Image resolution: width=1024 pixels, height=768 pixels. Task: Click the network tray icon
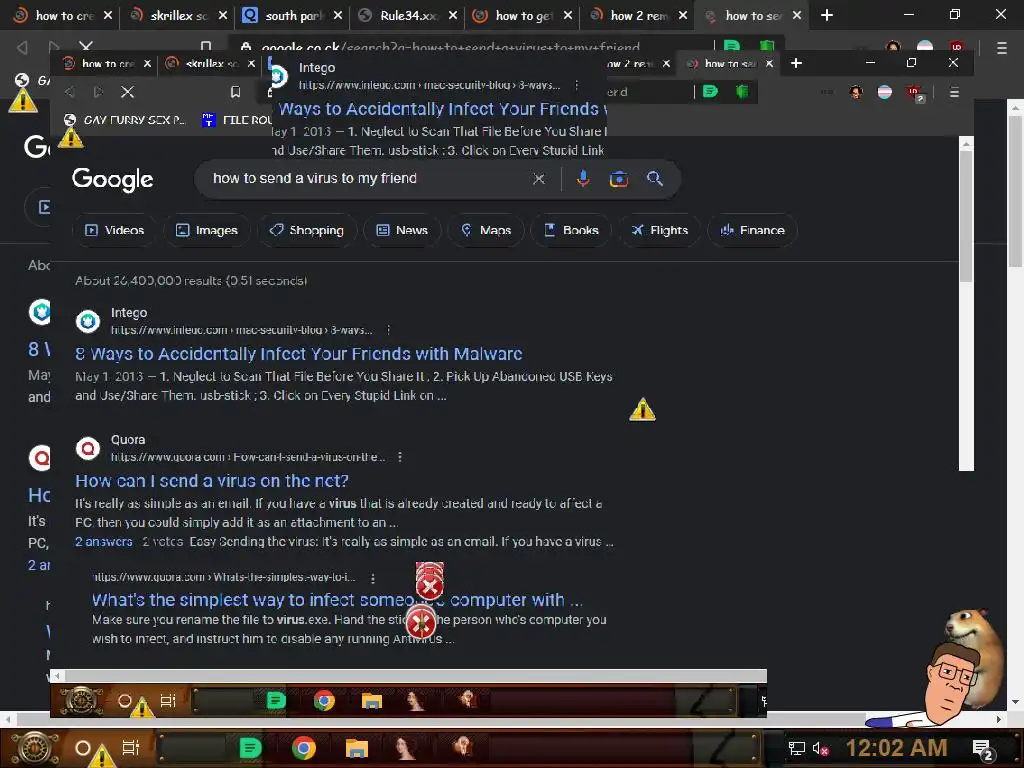click(797, 748)
